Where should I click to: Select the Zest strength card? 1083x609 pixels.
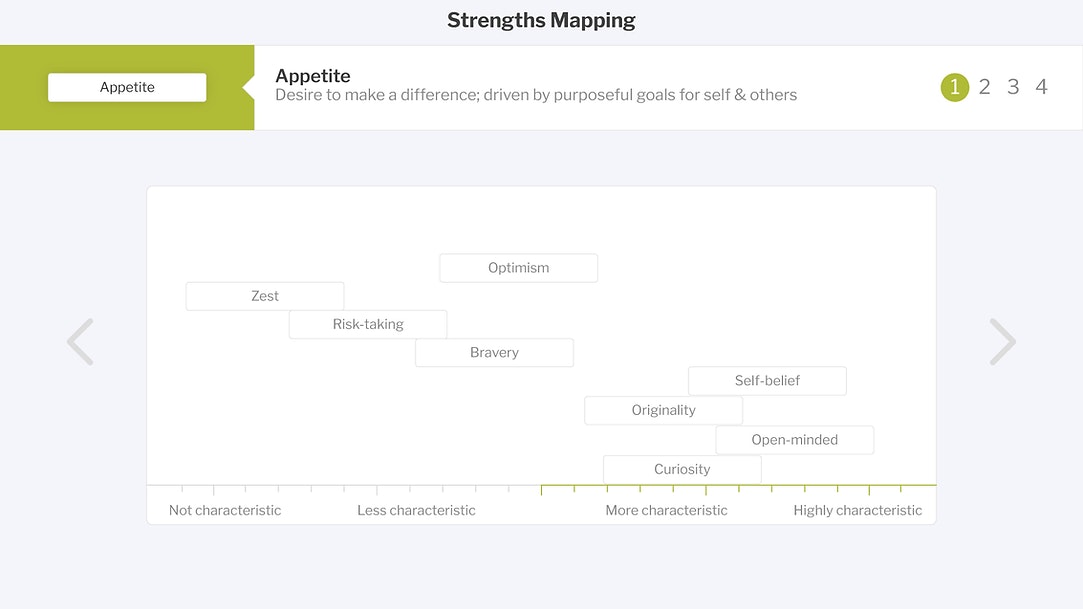click(265, 296)
